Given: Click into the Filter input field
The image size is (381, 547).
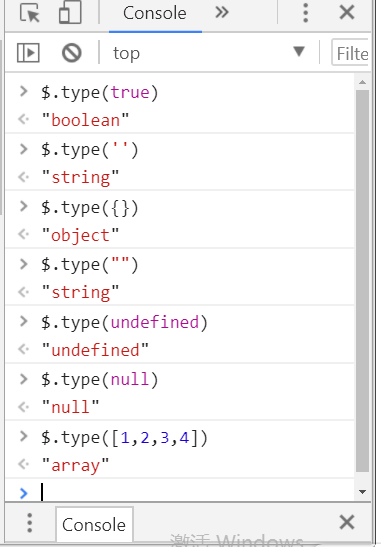Looking at the screenshot, I should pos(350,53).
